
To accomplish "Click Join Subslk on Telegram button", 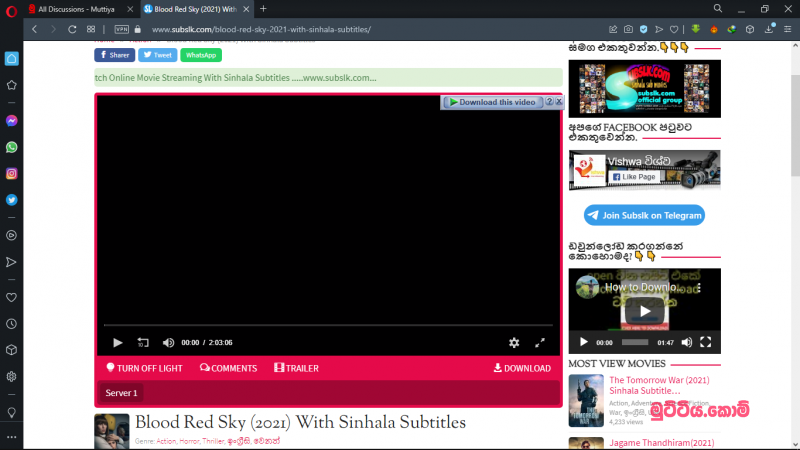I will click(644, 215).
